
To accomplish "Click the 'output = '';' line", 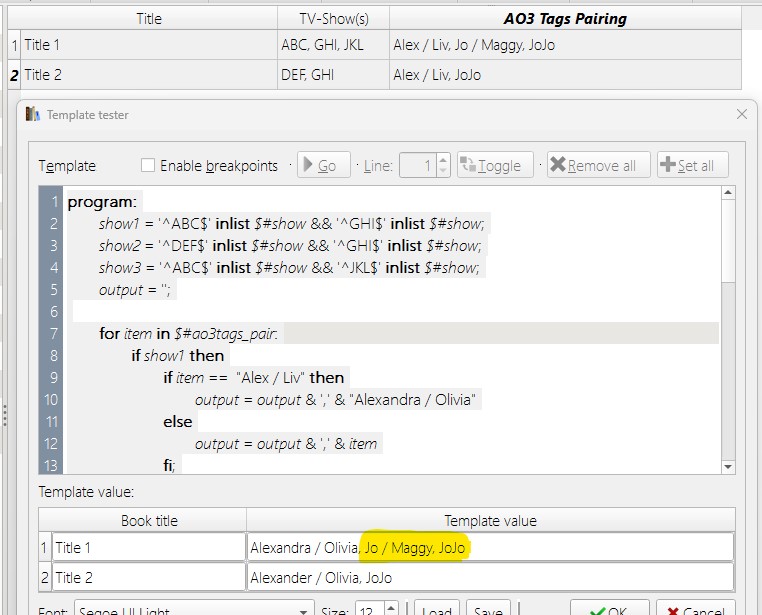I will (x=135, y=290).
